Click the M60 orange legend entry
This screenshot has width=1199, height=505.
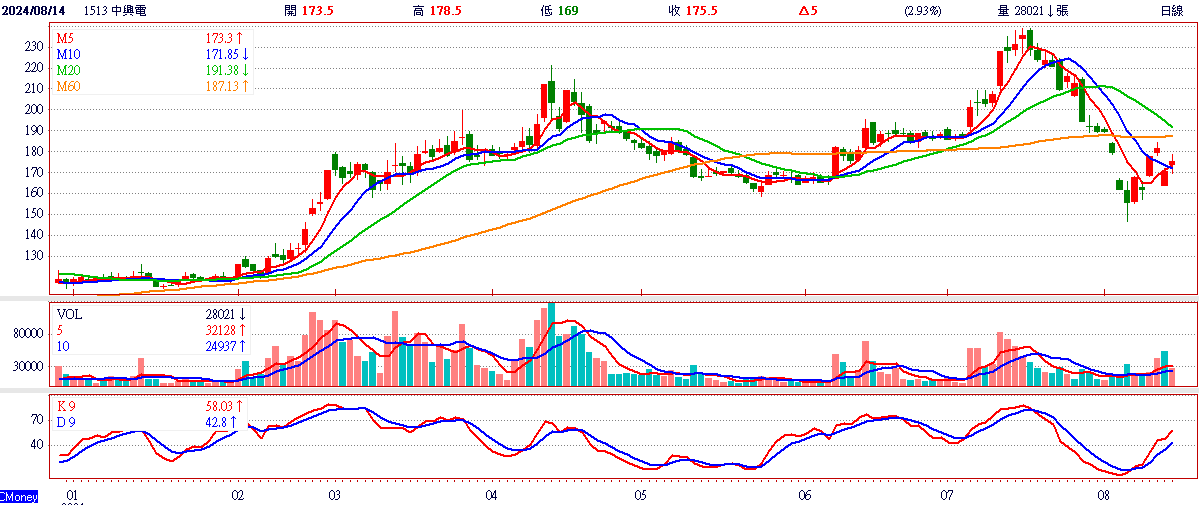pyautogui.click(x=153, y=87)
